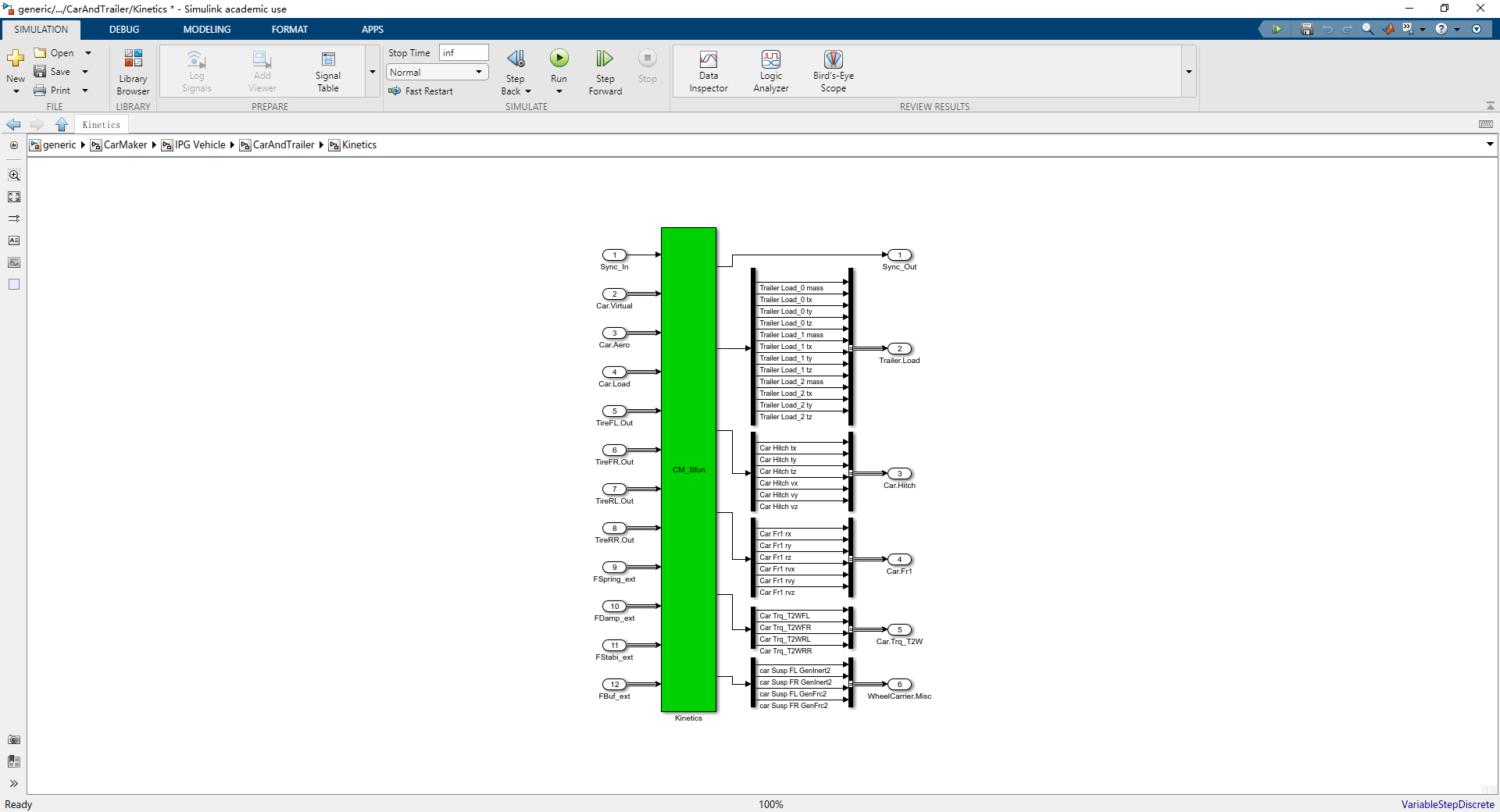Open the dropdown arrow next to Print
Viewport: 1500px width, 812px height.
(x=85, y=91)
